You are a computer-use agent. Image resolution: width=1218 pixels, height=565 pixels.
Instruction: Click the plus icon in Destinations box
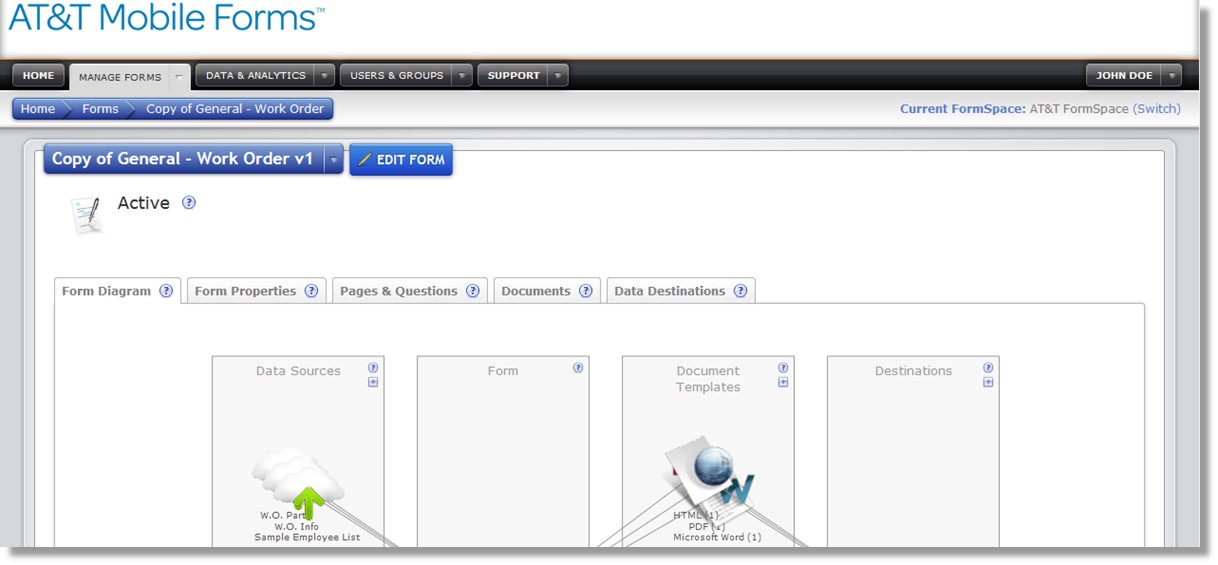click(988, 382)
